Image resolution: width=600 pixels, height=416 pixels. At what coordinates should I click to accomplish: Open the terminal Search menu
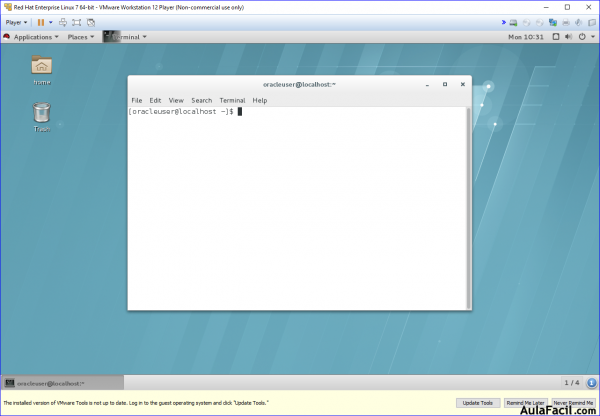pyautogui.click(x=202, y=100)
